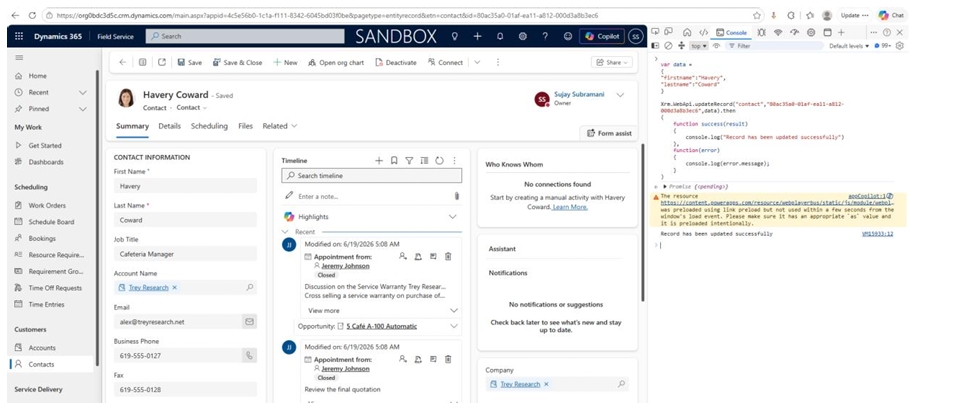Toggle the console live expression eye icon
The width and height of the screenshot is (960, 420).
pos(716,46)
